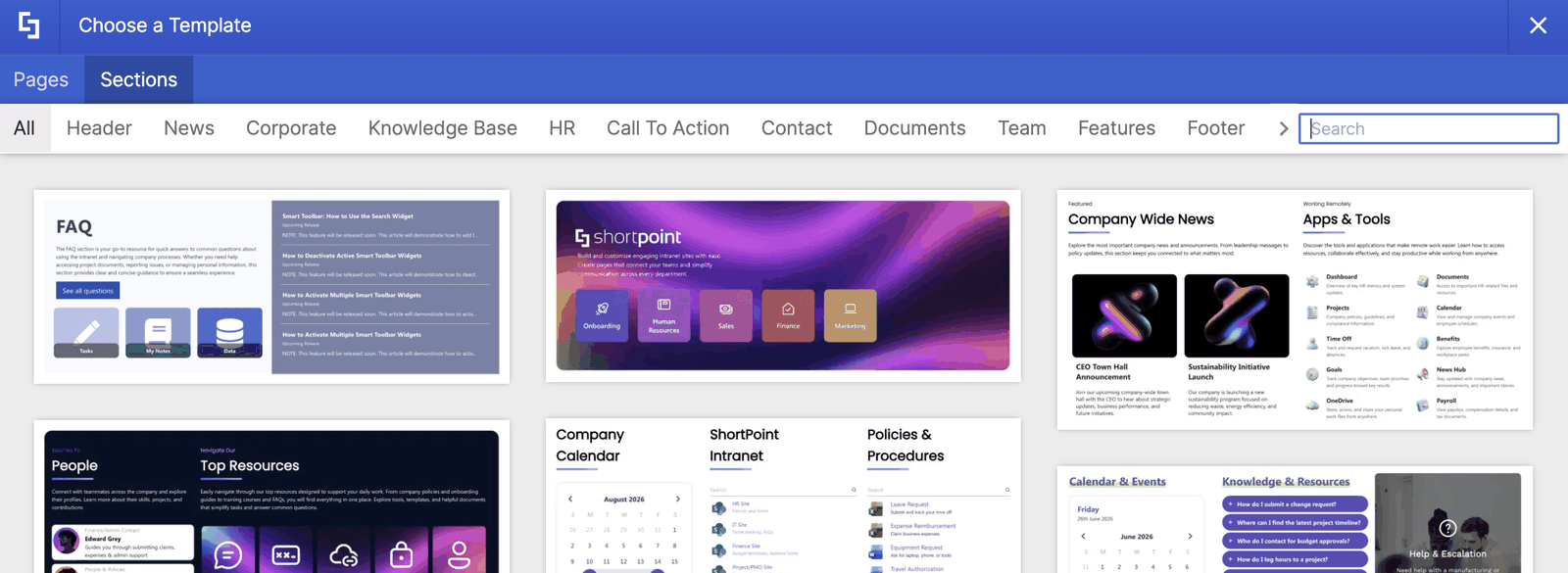The height and width of the screenshot is (573, 1568).
Task: Open the Knowledge Base category
Action: coord(443,128)
